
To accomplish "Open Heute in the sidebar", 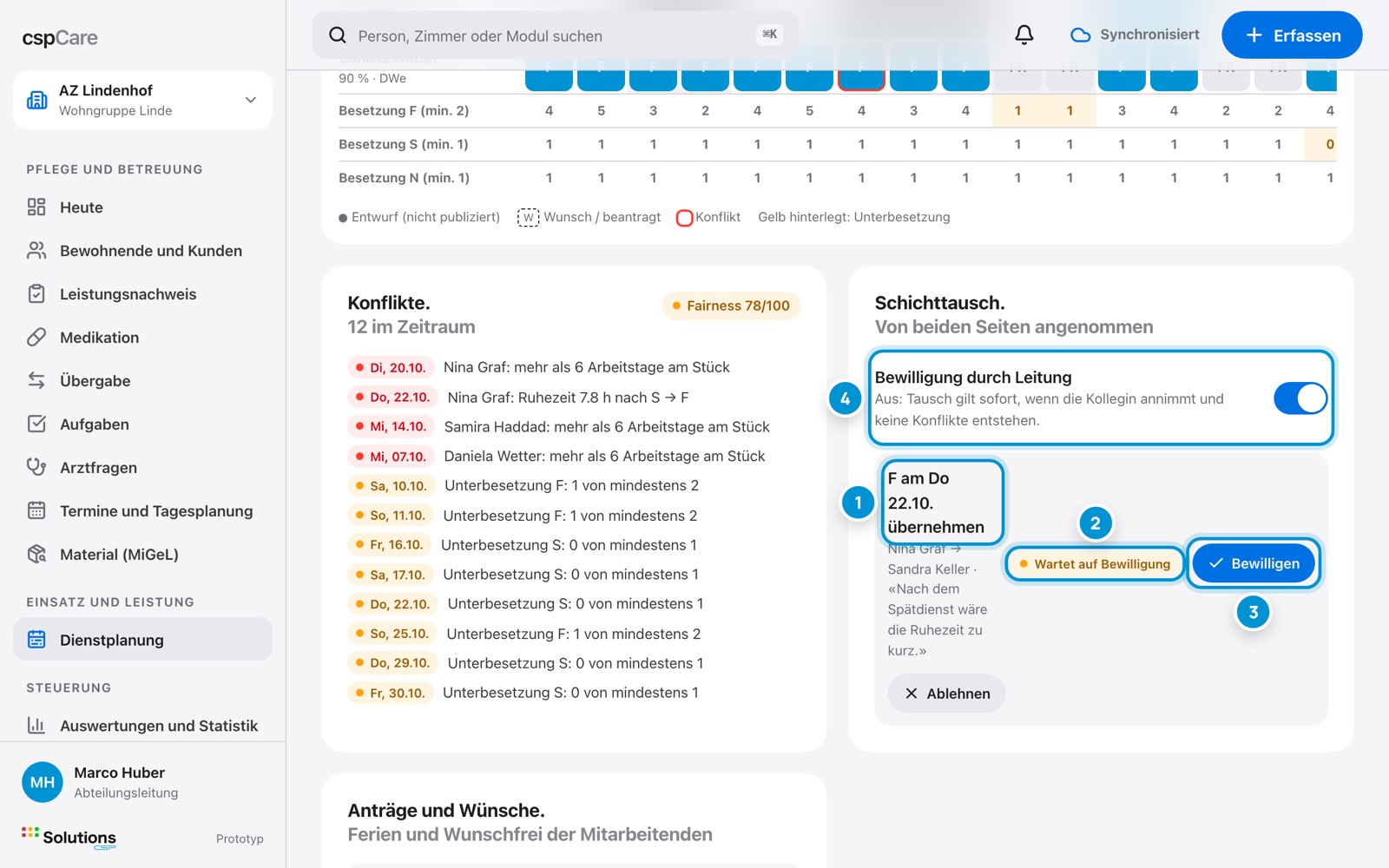I will tap(142, 207).
